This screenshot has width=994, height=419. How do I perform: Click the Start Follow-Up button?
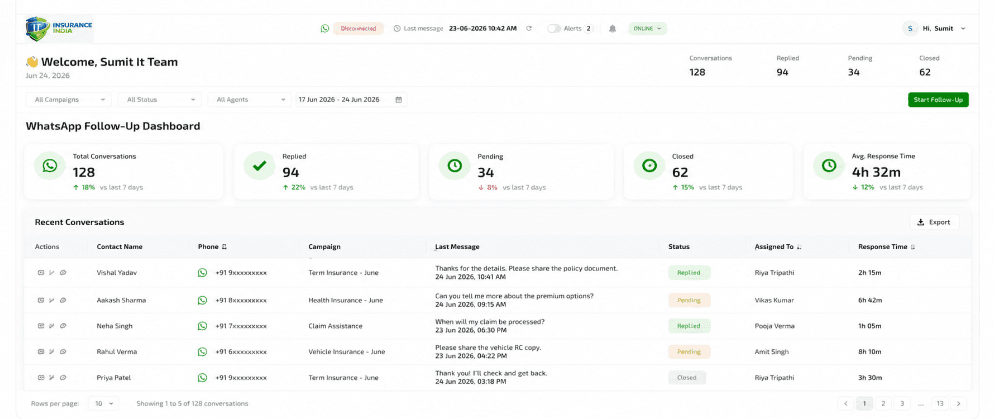coord(938,100)
